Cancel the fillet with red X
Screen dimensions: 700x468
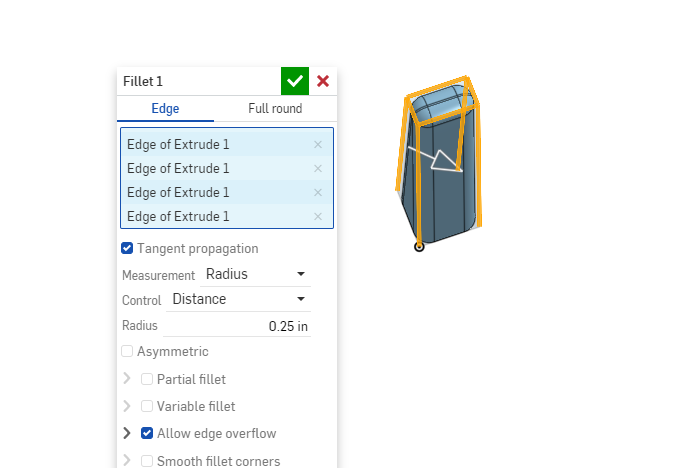(323, 81)
